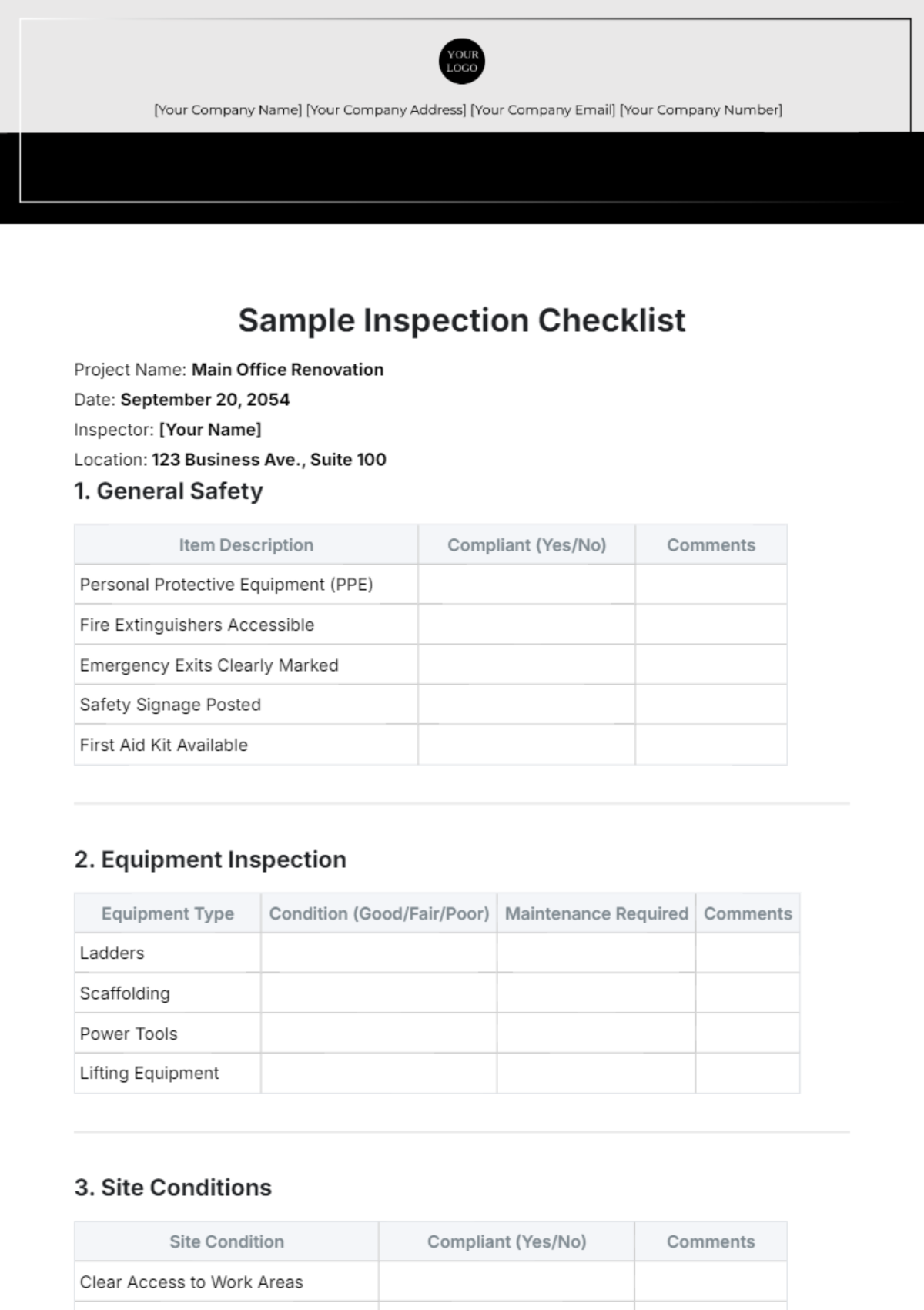Click Compliant cell for Emergency Exits Clearly Marked

point(527,665)
